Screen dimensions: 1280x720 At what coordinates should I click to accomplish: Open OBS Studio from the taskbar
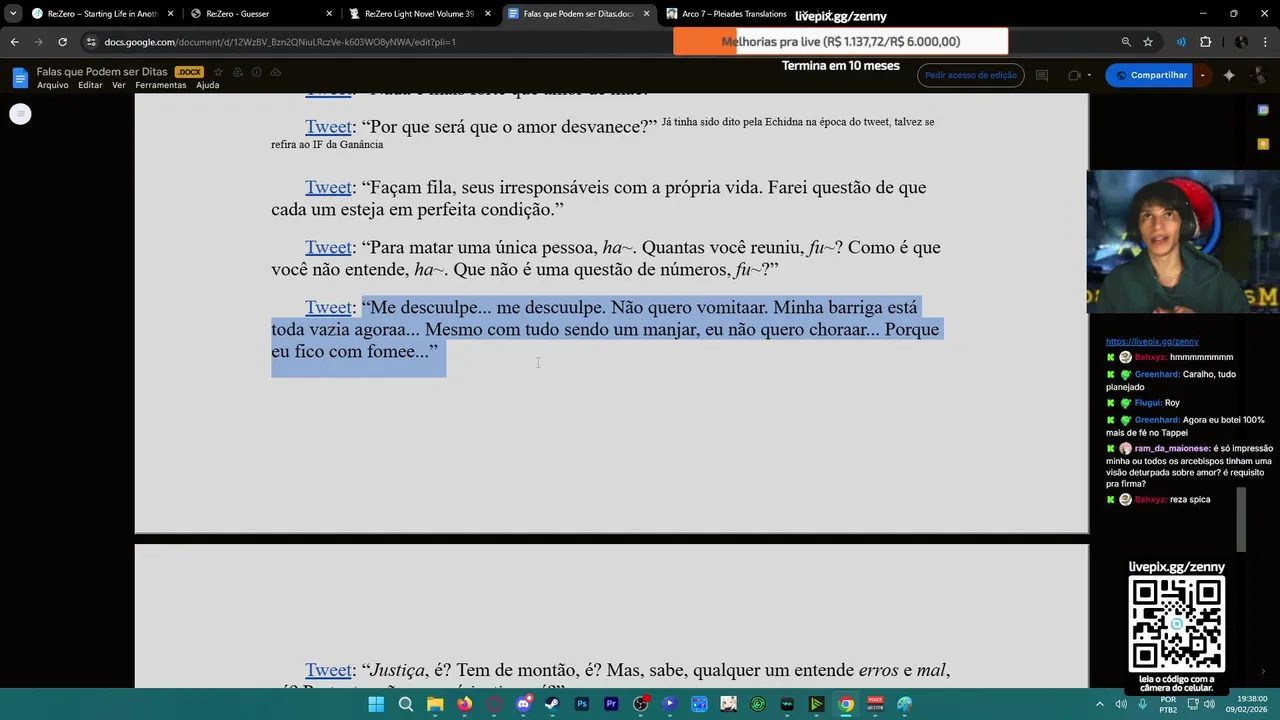640,704
